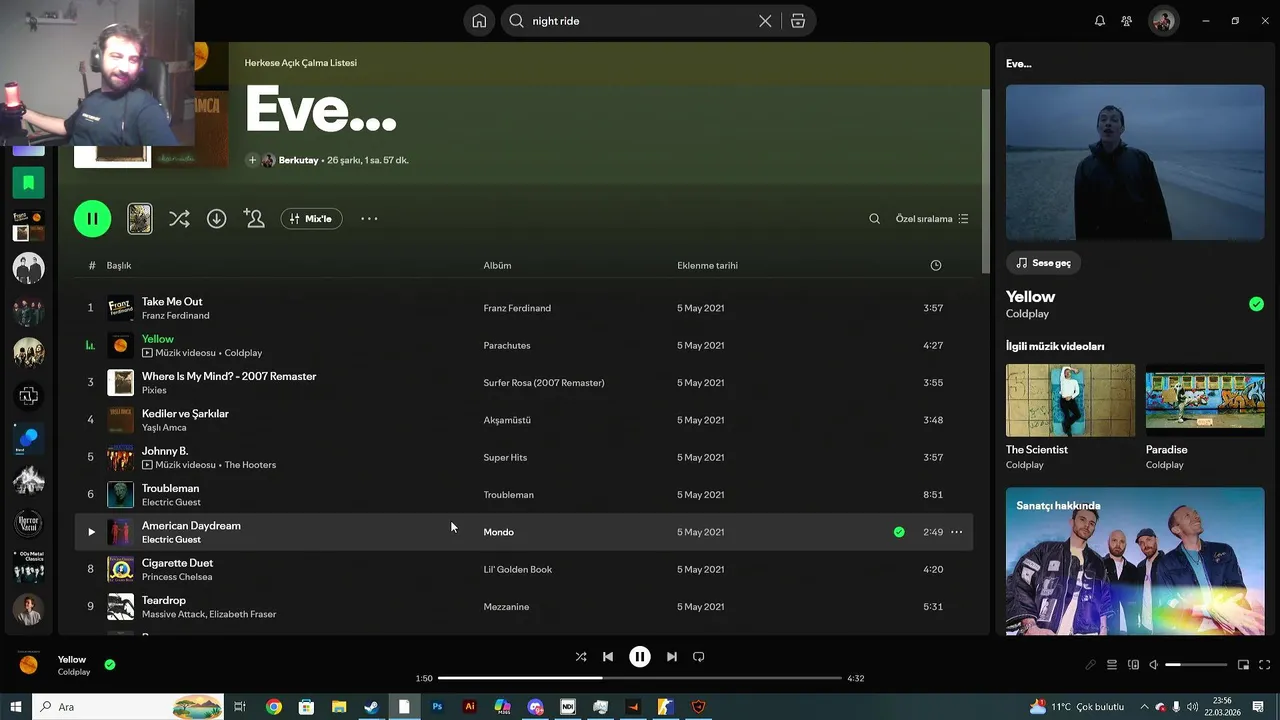Open the queue icon in player bar

point(1112,665)
